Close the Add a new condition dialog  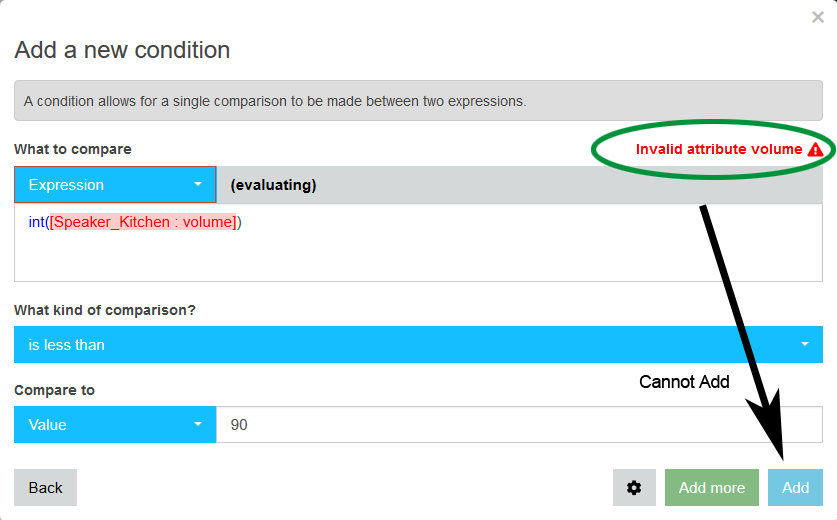coord(818,18)
